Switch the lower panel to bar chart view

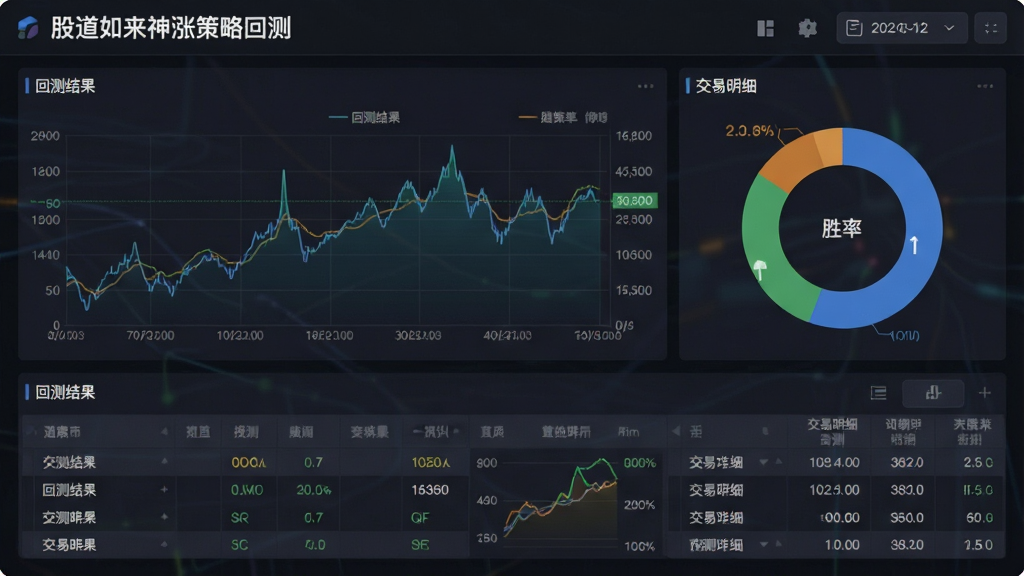click(x=933, y=392)
